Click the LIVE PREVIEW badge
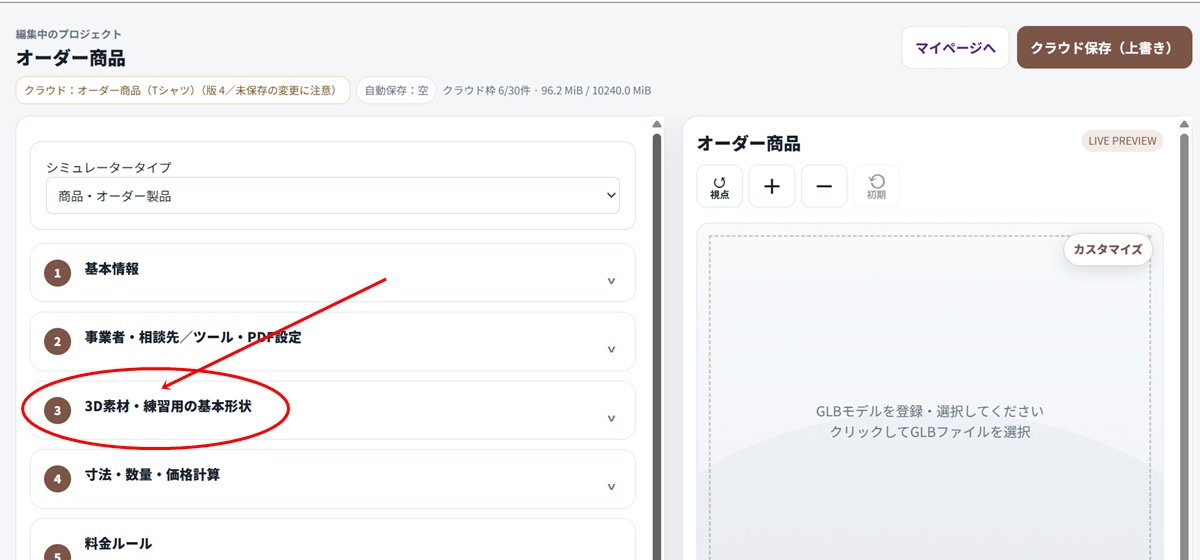This screenshot has width=1200, height=560. 1122,141
